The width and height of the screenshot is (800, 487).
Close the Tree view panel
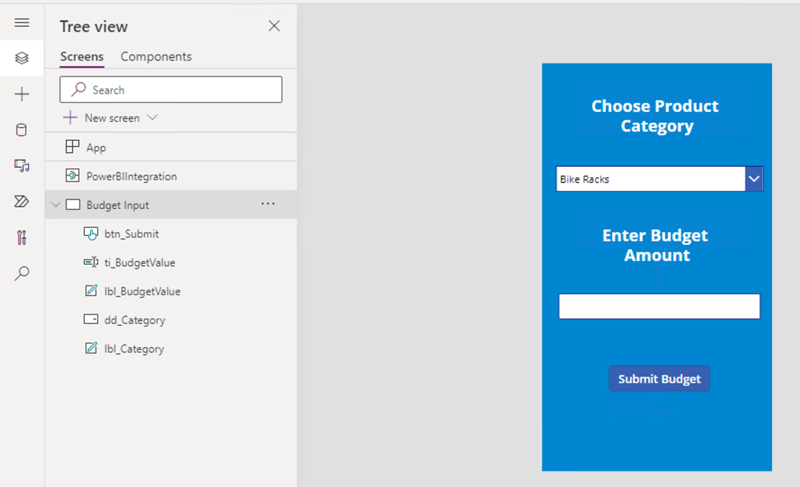coord(274,26)
